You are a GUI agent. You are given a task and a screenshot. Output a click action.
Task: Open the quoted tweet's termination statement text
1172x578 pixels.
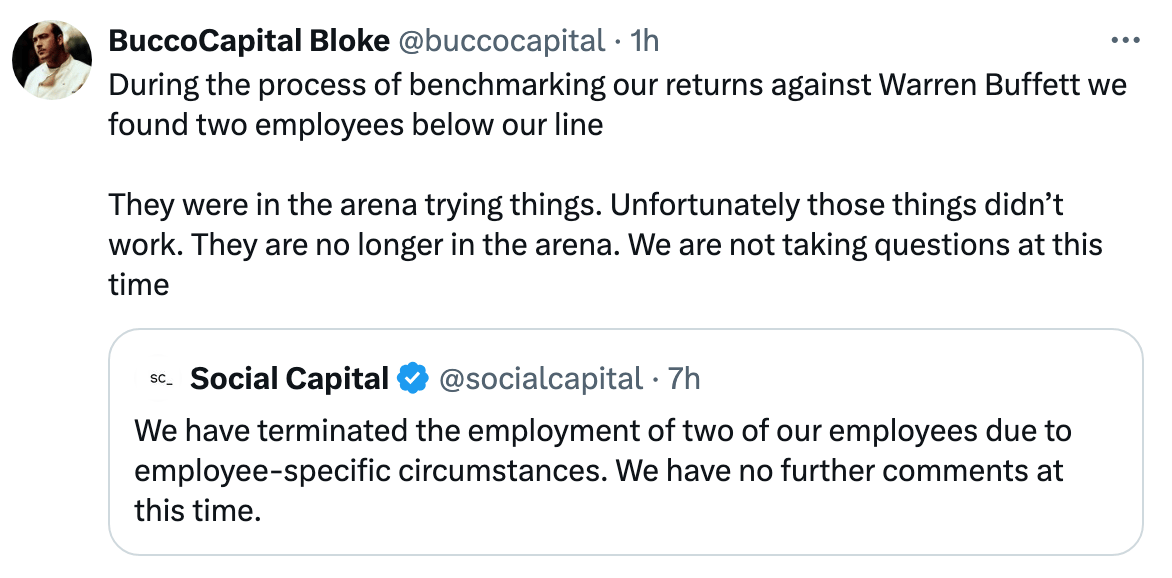pos(600,470)
